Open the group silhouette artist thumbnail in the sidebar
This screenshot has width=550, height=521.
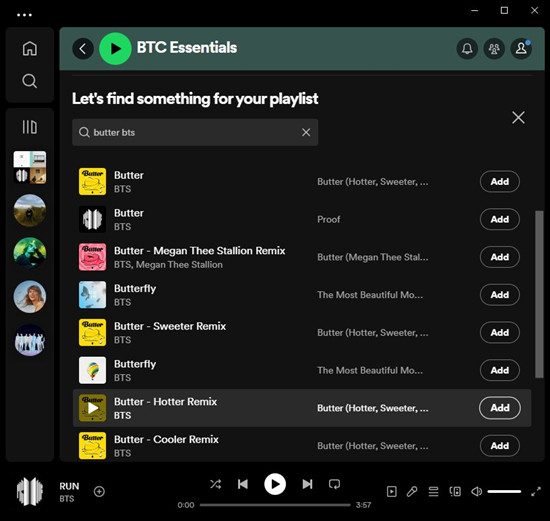(29, 340)
